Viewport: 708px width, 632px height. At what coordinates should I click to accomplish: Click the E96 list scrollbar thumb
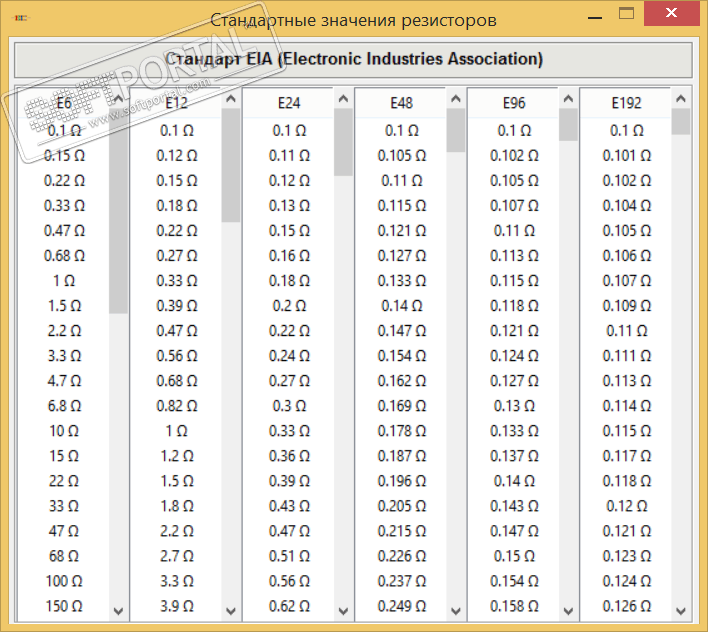click(568, 125)
